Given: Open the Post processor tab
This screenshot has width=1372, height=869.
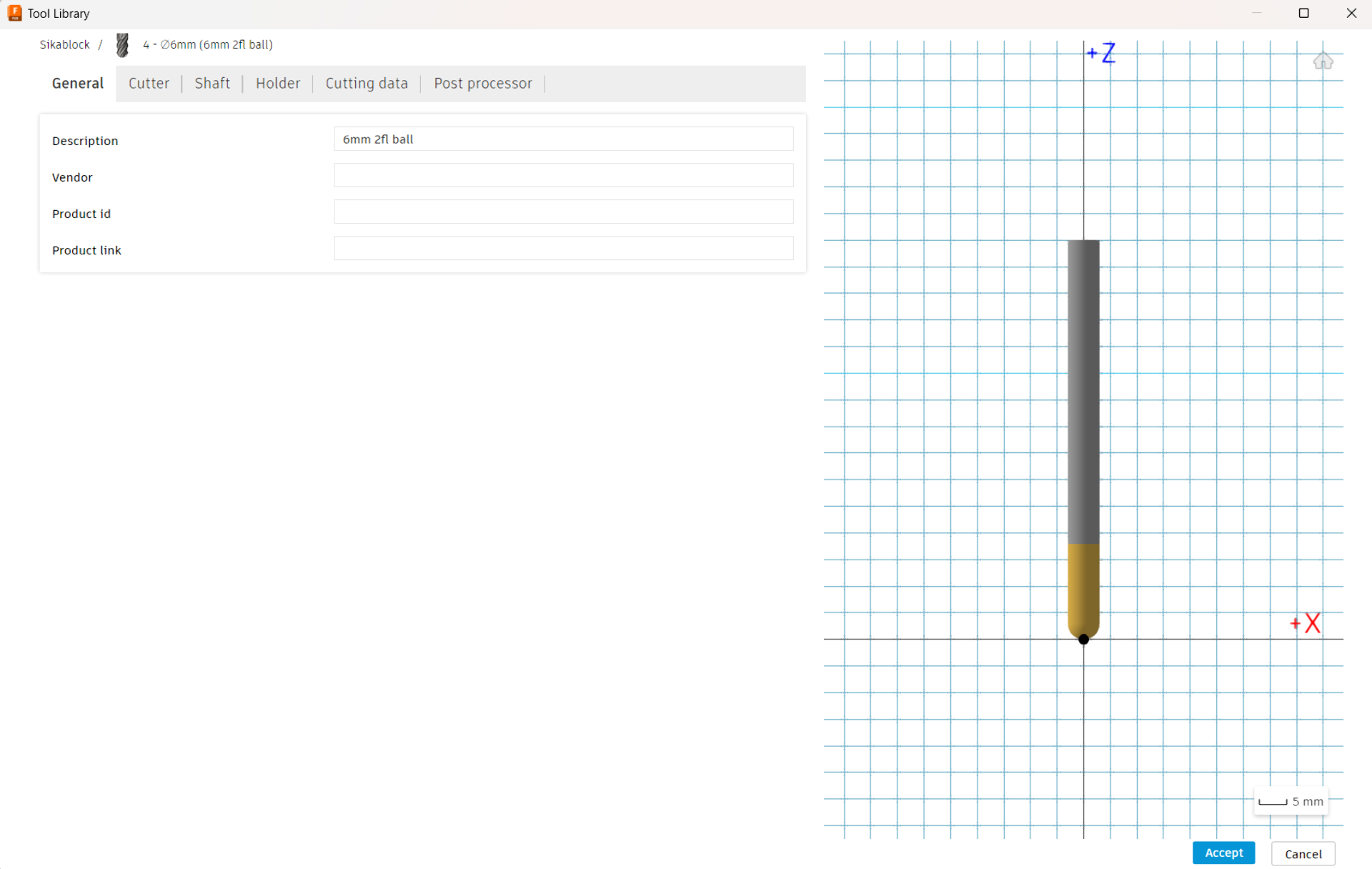Looking at the screenshot, I should (482, 84).
